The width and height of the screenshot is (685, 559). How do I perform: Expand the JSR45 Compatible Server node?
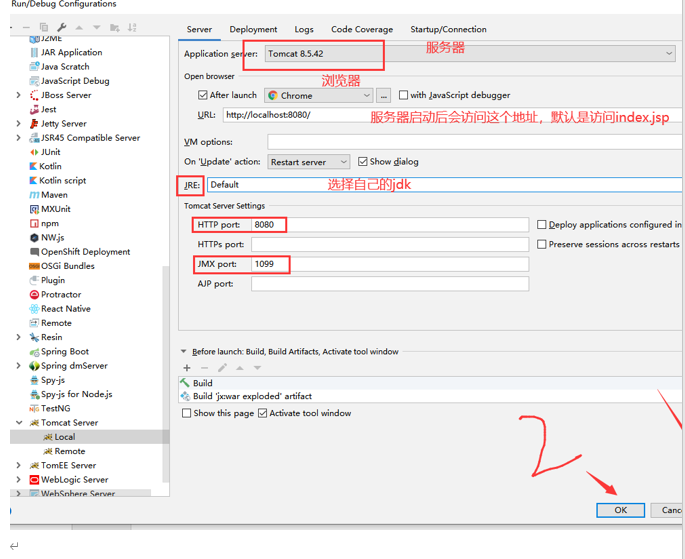(18, 138)
